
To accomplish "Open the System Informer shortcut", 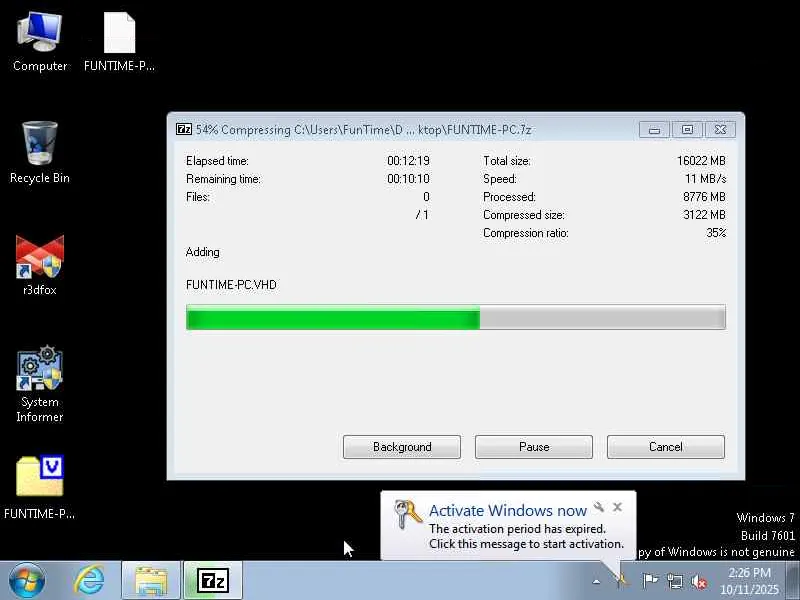I will coord(40,384).
